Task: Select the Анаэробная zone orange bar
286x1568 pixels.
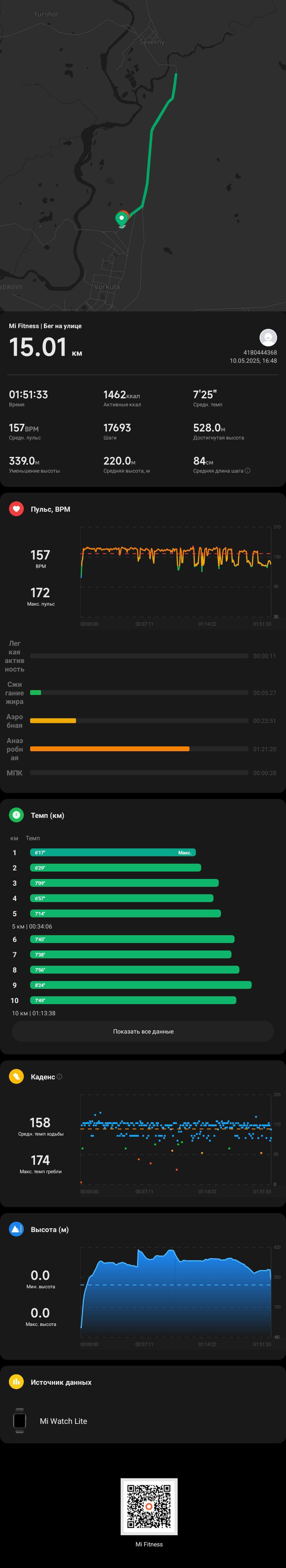Action: click(109, 749)
